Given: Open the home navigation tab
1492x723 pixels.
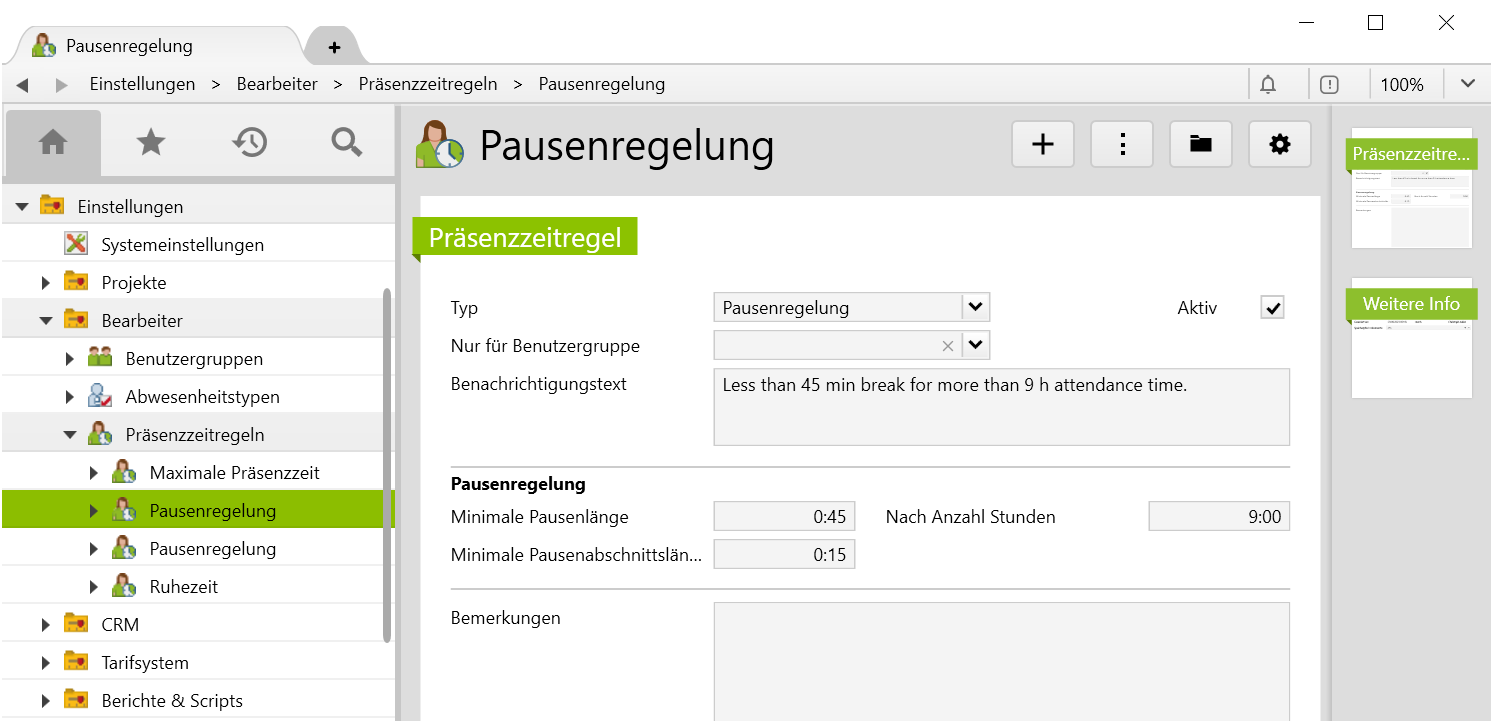Looking at the screenshot, I should click(x=52, y=143).
